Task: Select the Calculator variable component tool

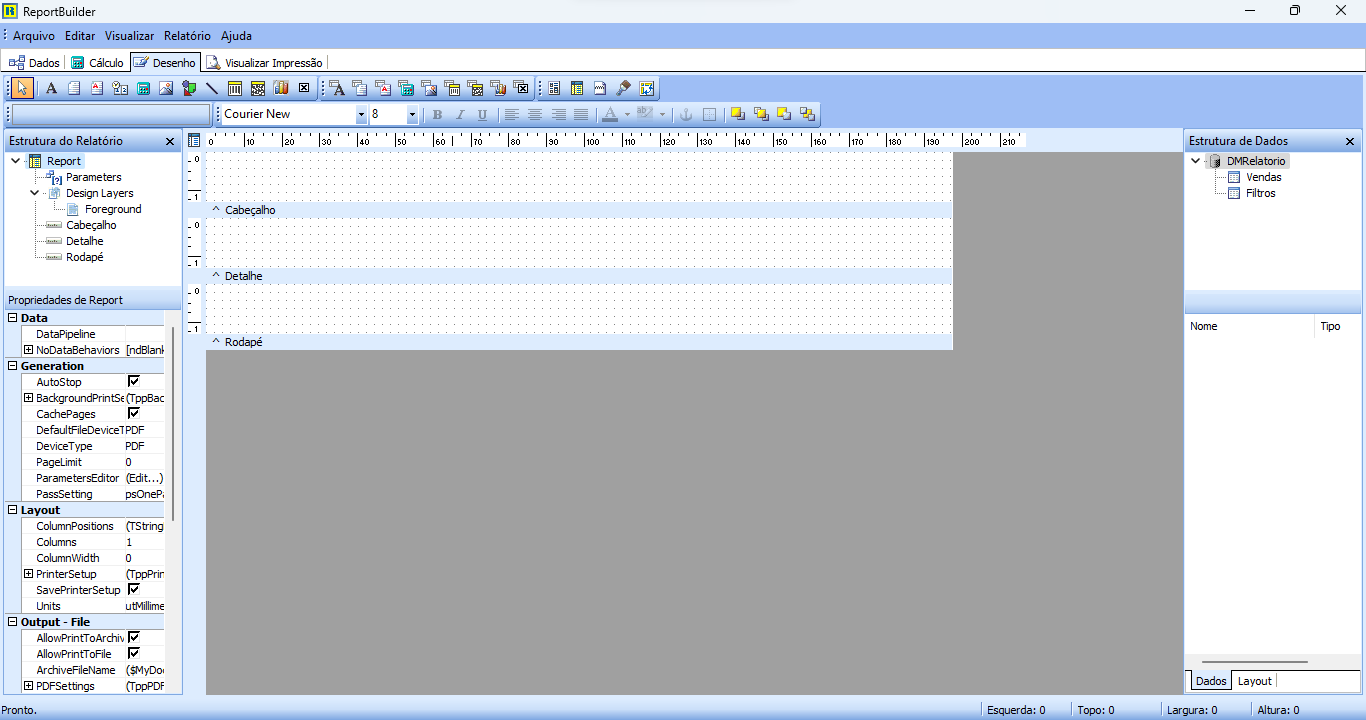Action: (x=143, y=88)
